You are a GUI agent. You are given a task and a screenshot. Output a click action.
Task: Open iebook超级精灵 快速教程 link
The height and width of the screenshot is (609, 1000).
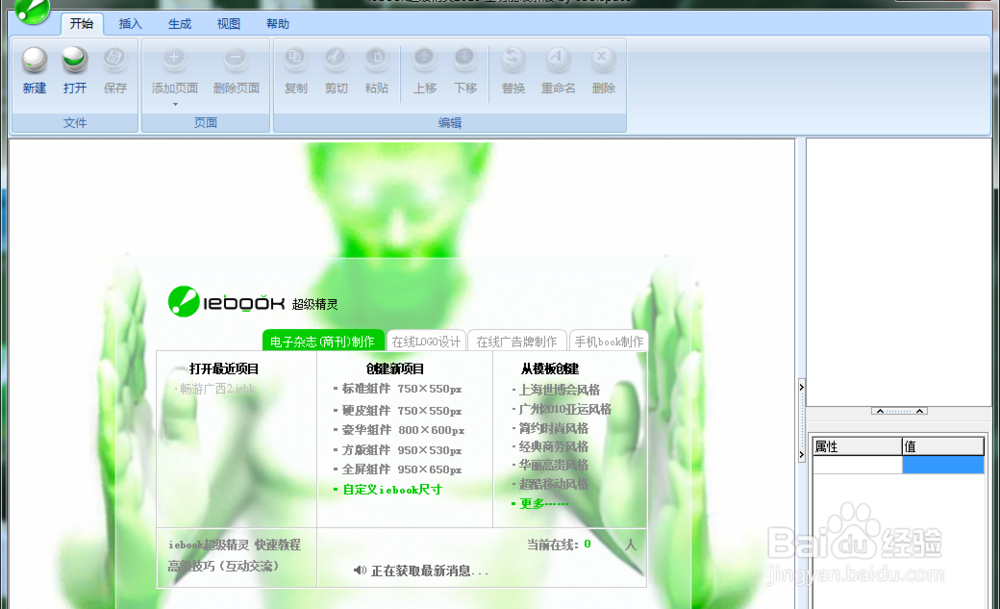coord(234,545)
